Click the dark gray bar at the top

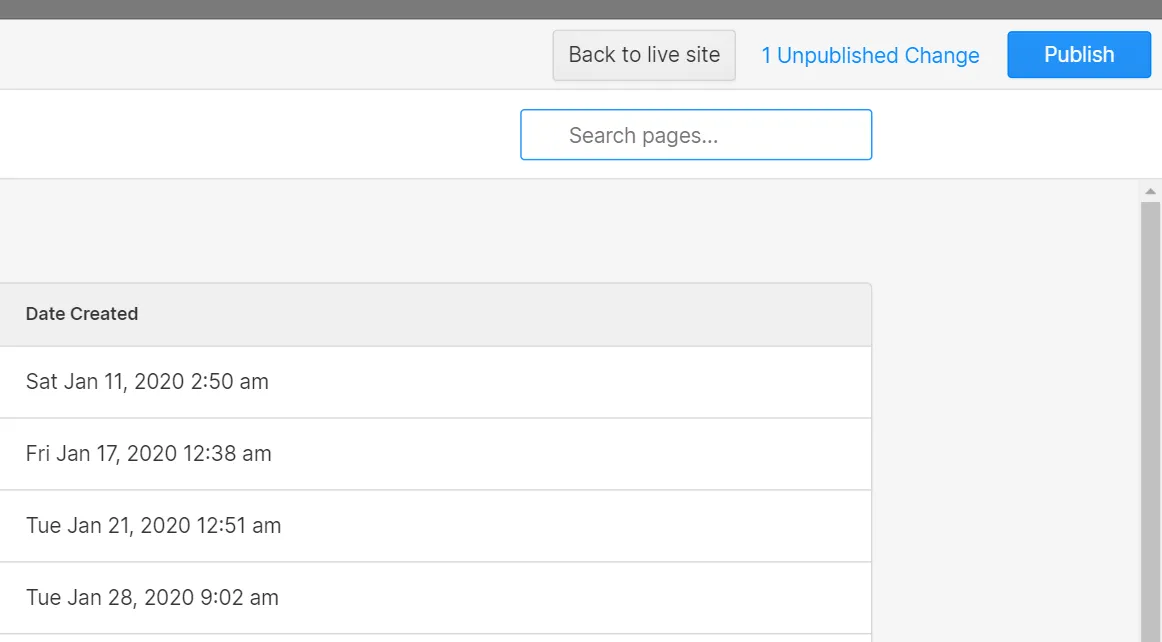pos(580,9)
